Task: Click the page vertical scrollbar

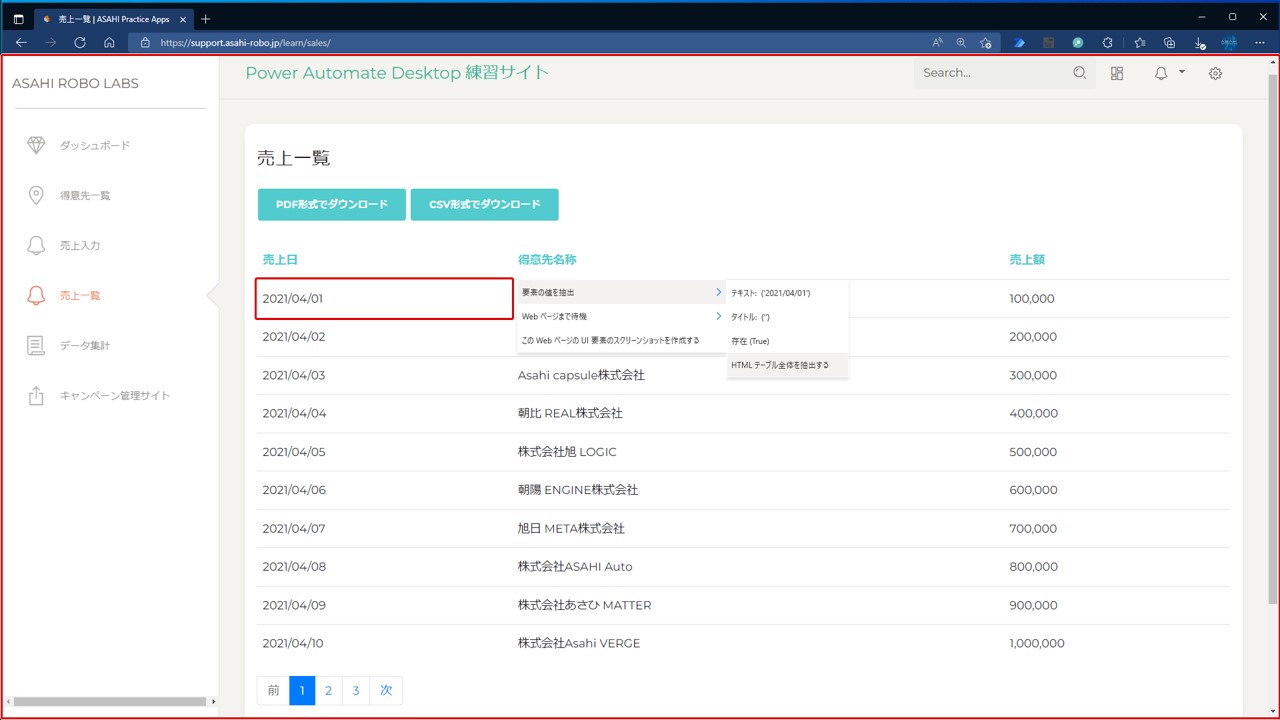Action: pos(1273,340)
